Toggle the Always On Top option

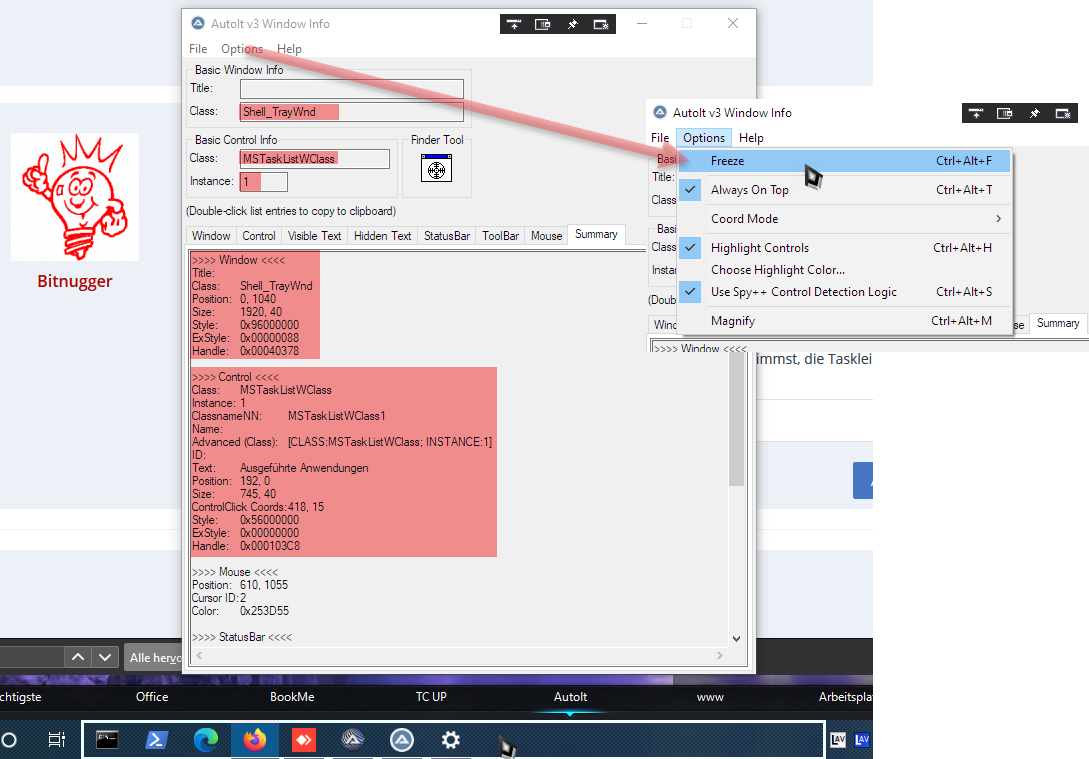749,190
